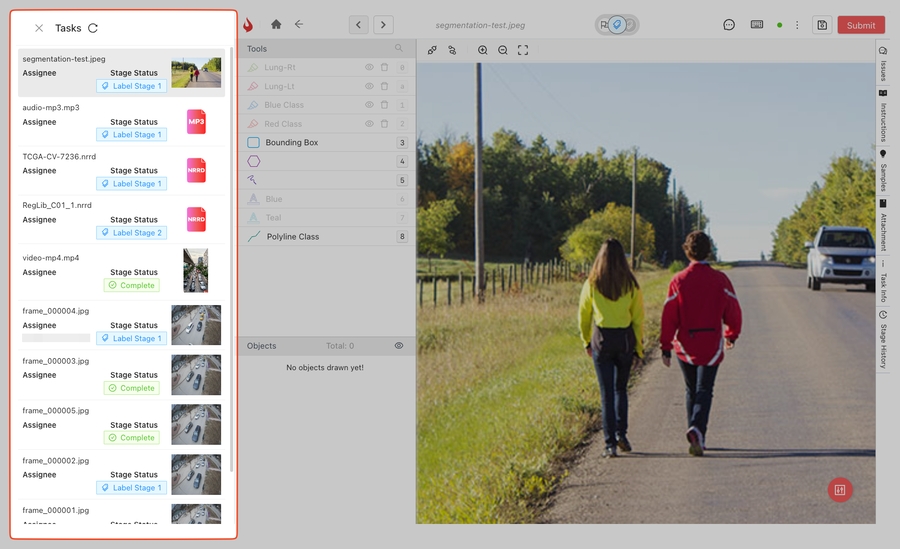The image size is (900, 549).
Task: Open the Stage History side tab
Action: [x=883, y=340]
